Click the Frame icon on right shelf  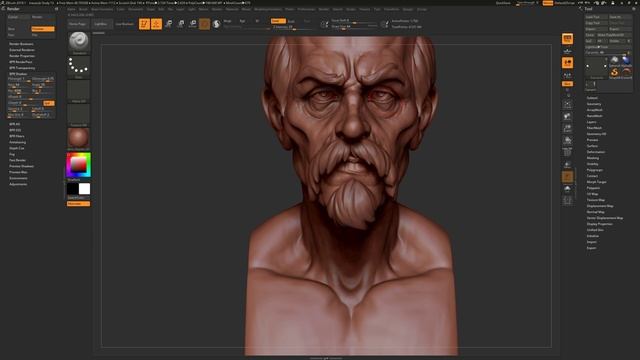point(567,104)
